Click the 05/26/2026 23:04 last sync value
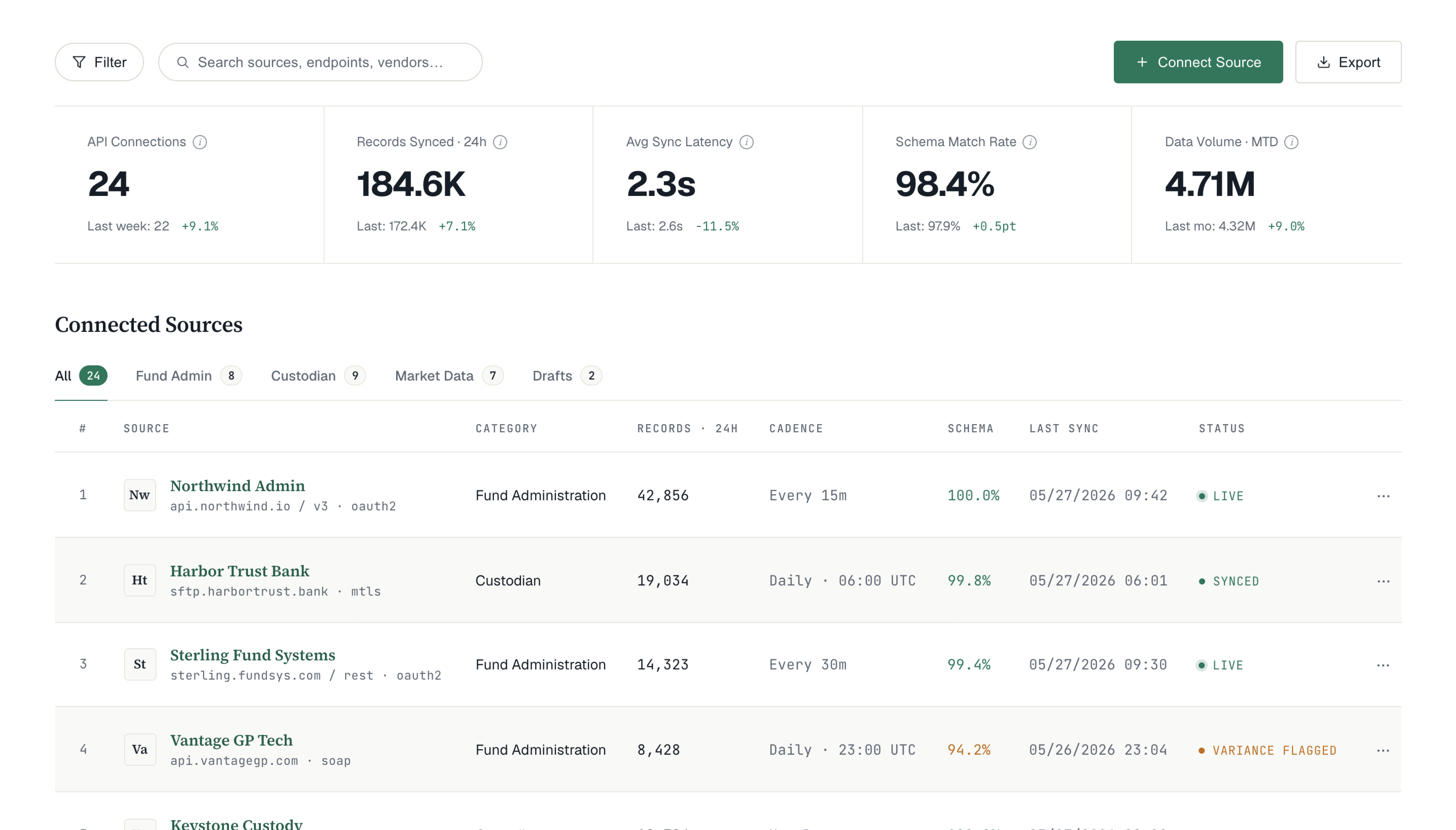This screenshot has height=830, width=1456. [x=1098, y=750]
